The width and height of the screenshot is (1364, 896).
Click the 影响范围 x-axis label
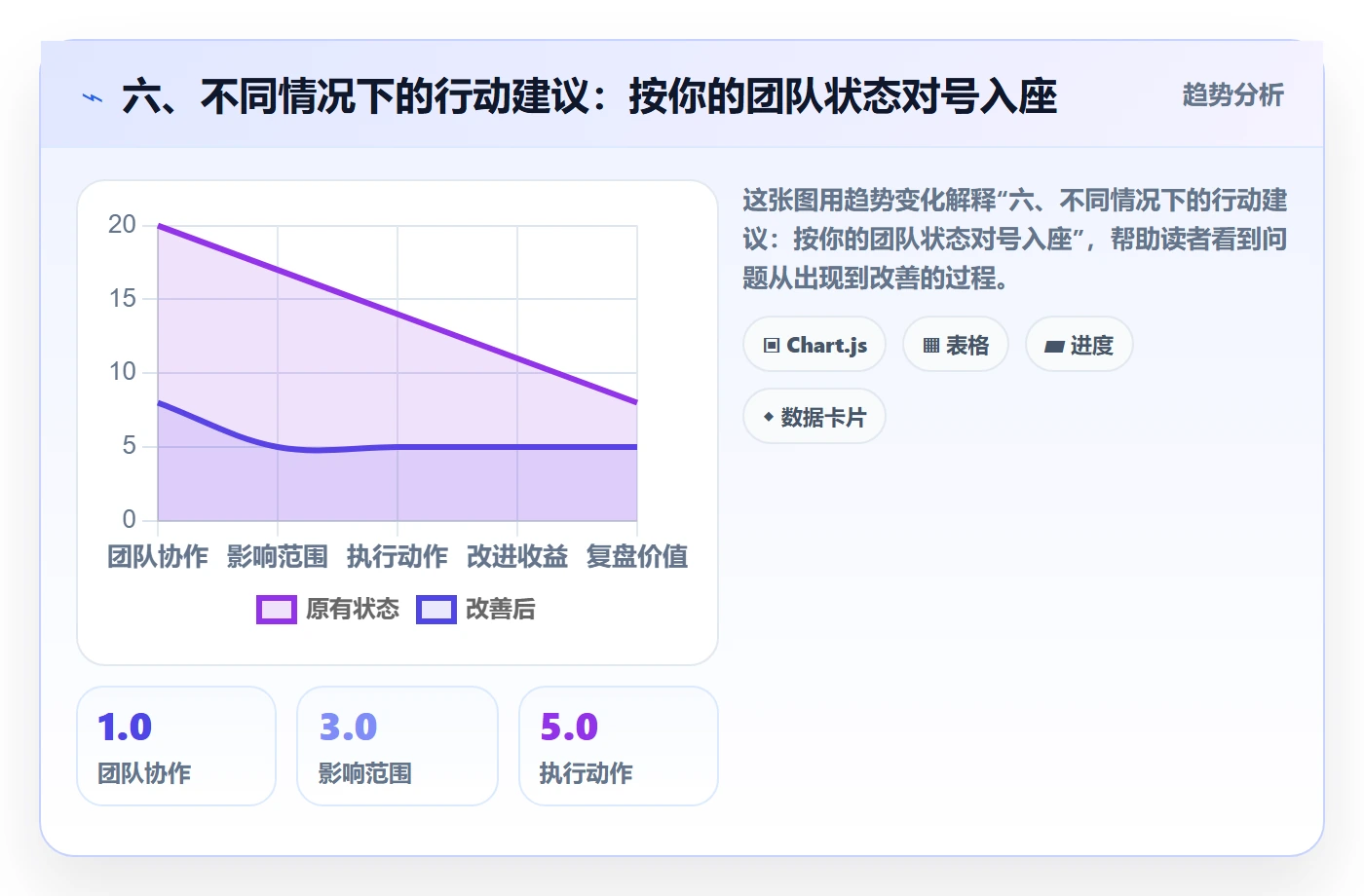pyautogui.click(x=278, y=557)
